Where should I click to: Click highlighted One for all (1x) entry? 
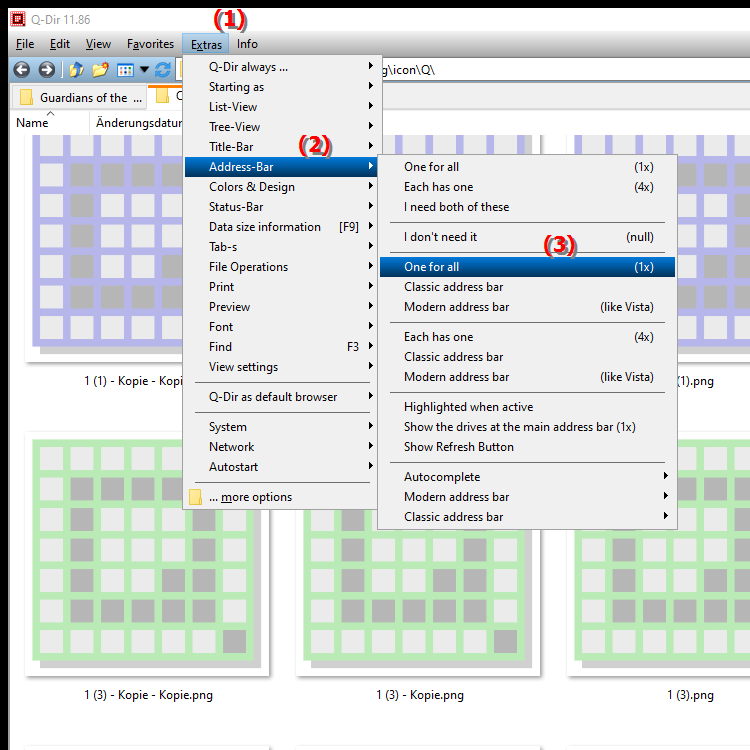528,267
